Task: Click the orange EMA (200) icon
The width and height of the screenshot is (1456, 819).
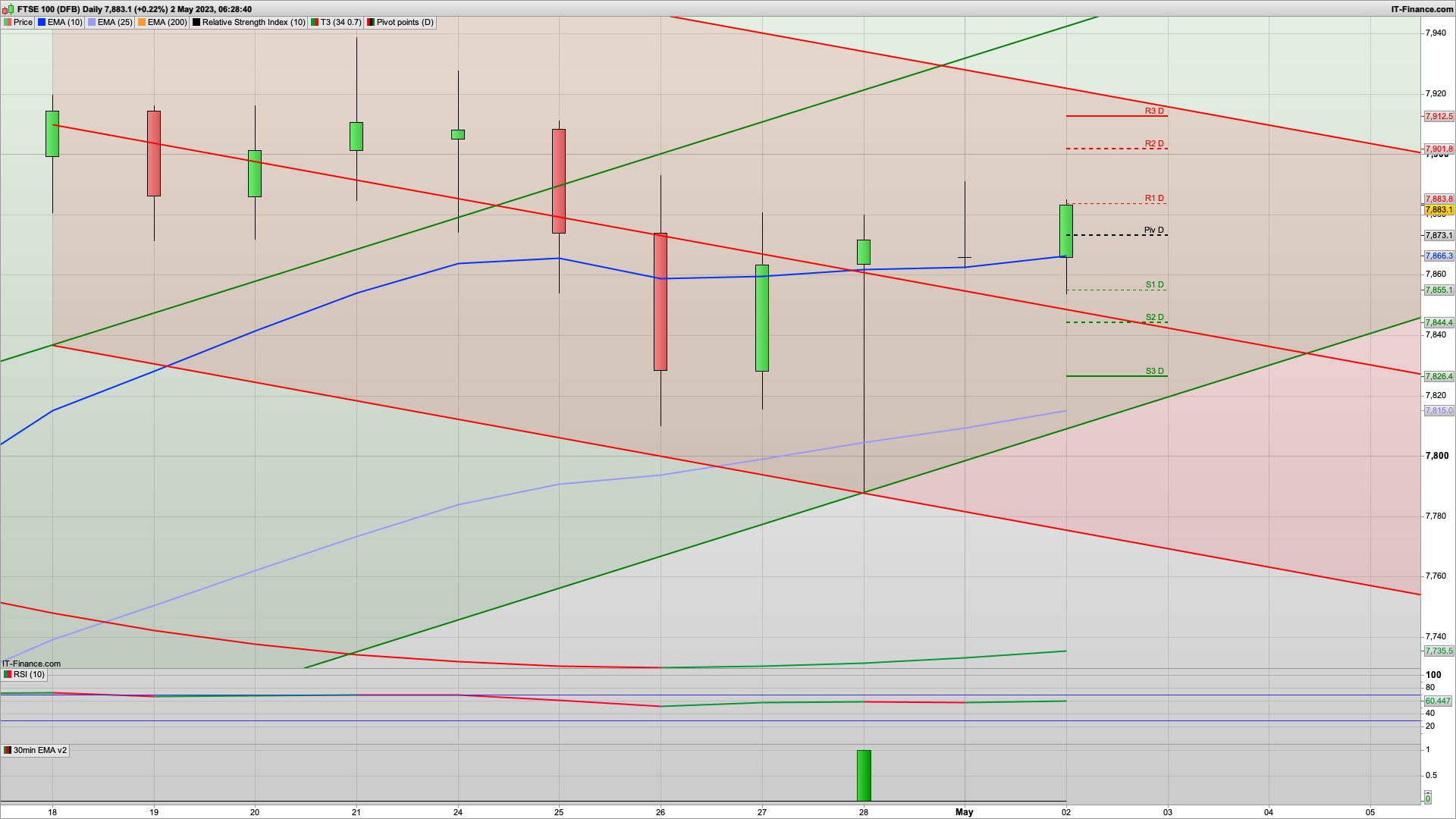Action: (142, 23)
